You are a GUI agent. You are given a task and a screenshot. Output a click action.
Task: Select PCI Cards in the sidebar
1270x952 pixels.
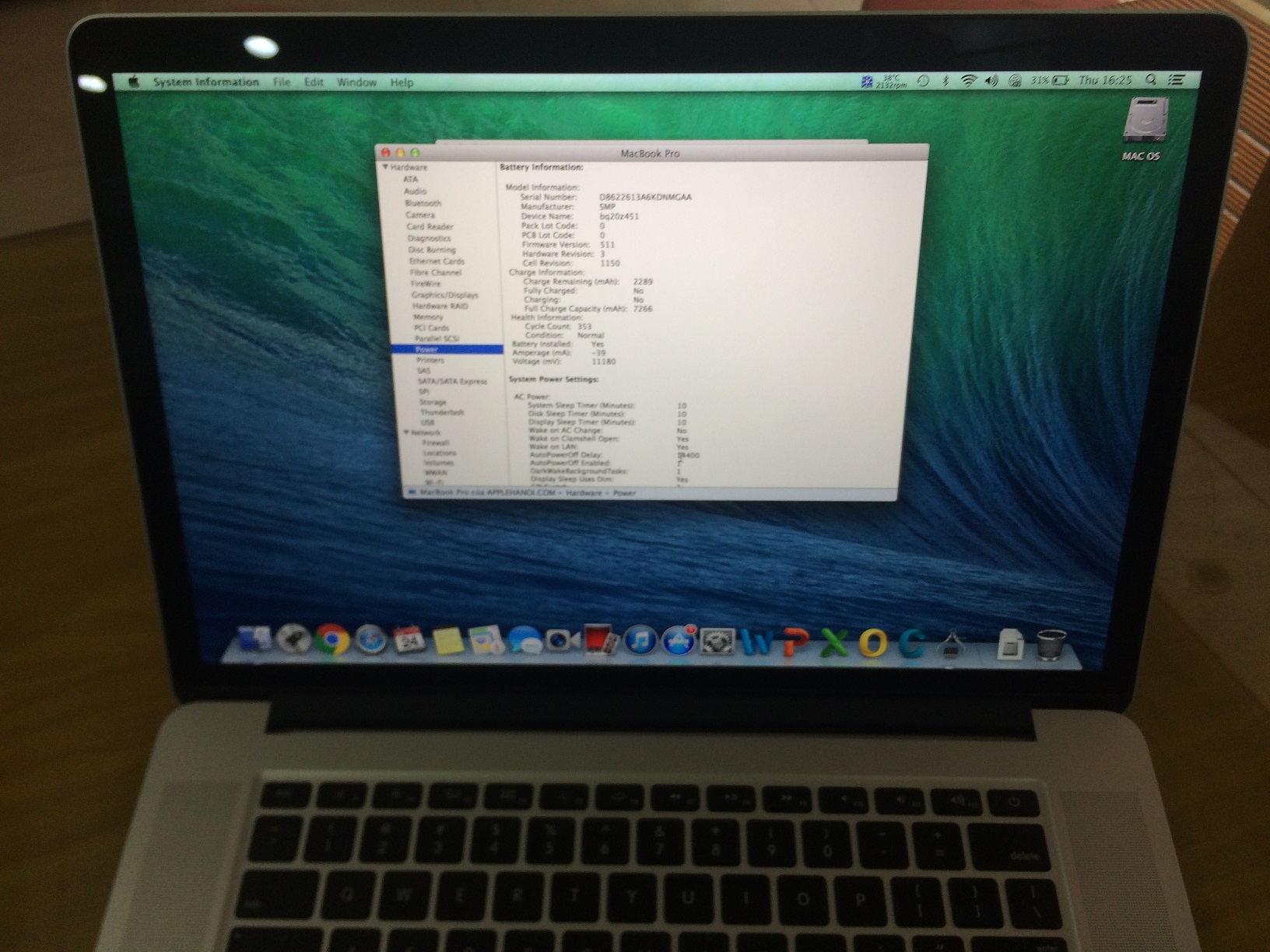[431, 328]
